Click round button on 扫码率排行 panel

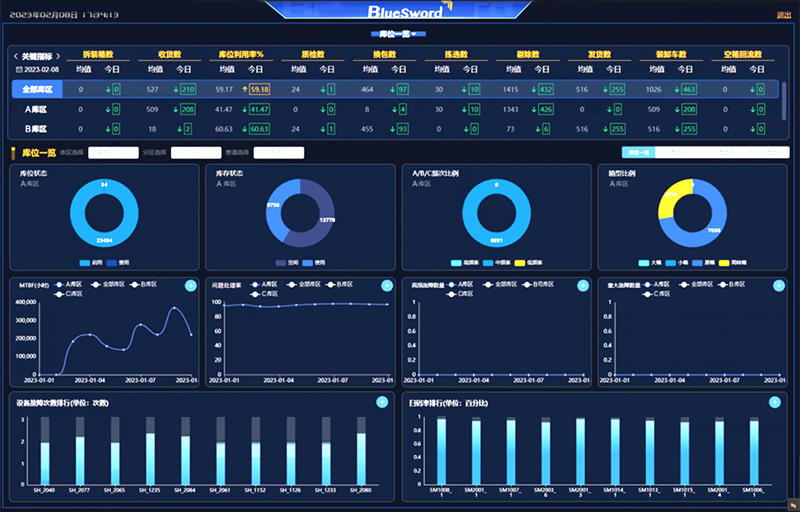click(775, 402)
